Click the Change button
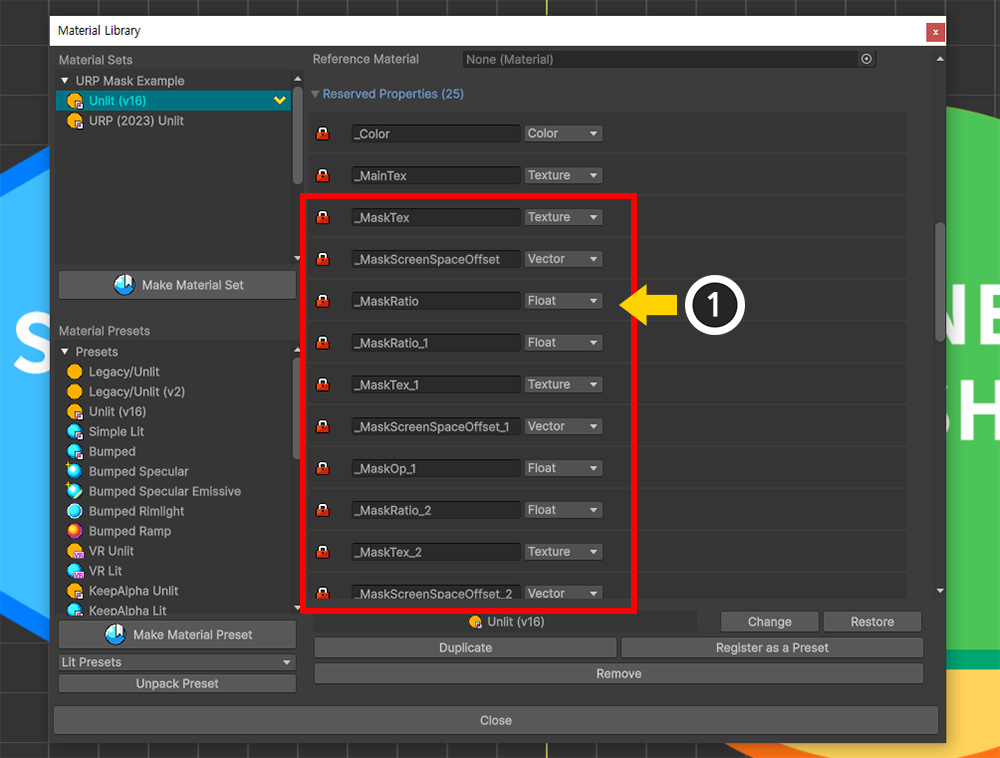The height and width of the screenshot is (758, 1000). [x=769, y=622]
